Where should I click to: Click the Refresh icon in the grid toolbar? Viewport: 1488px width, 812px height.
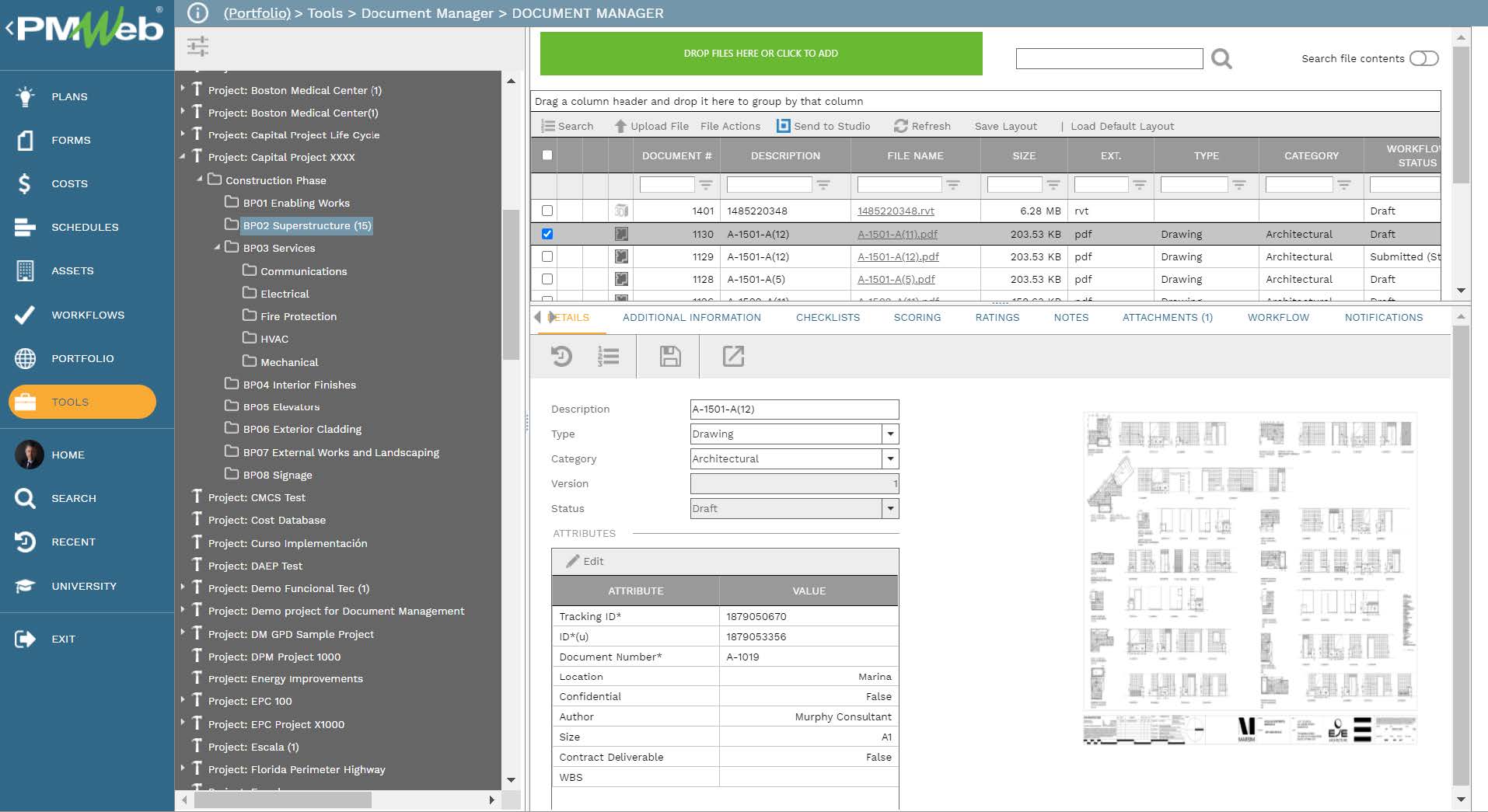pyautogui.click(x=900, y=126)
